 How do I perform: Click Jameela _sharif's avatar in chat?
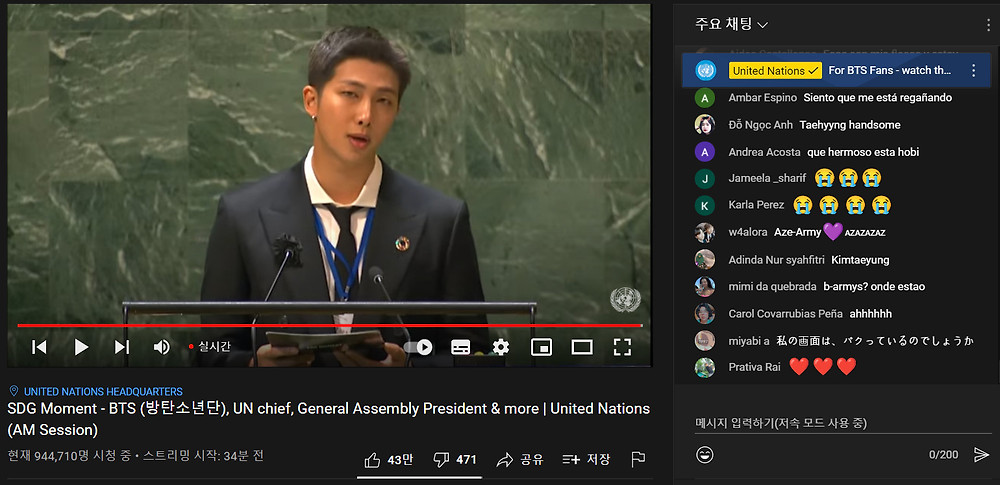point(705,179)
